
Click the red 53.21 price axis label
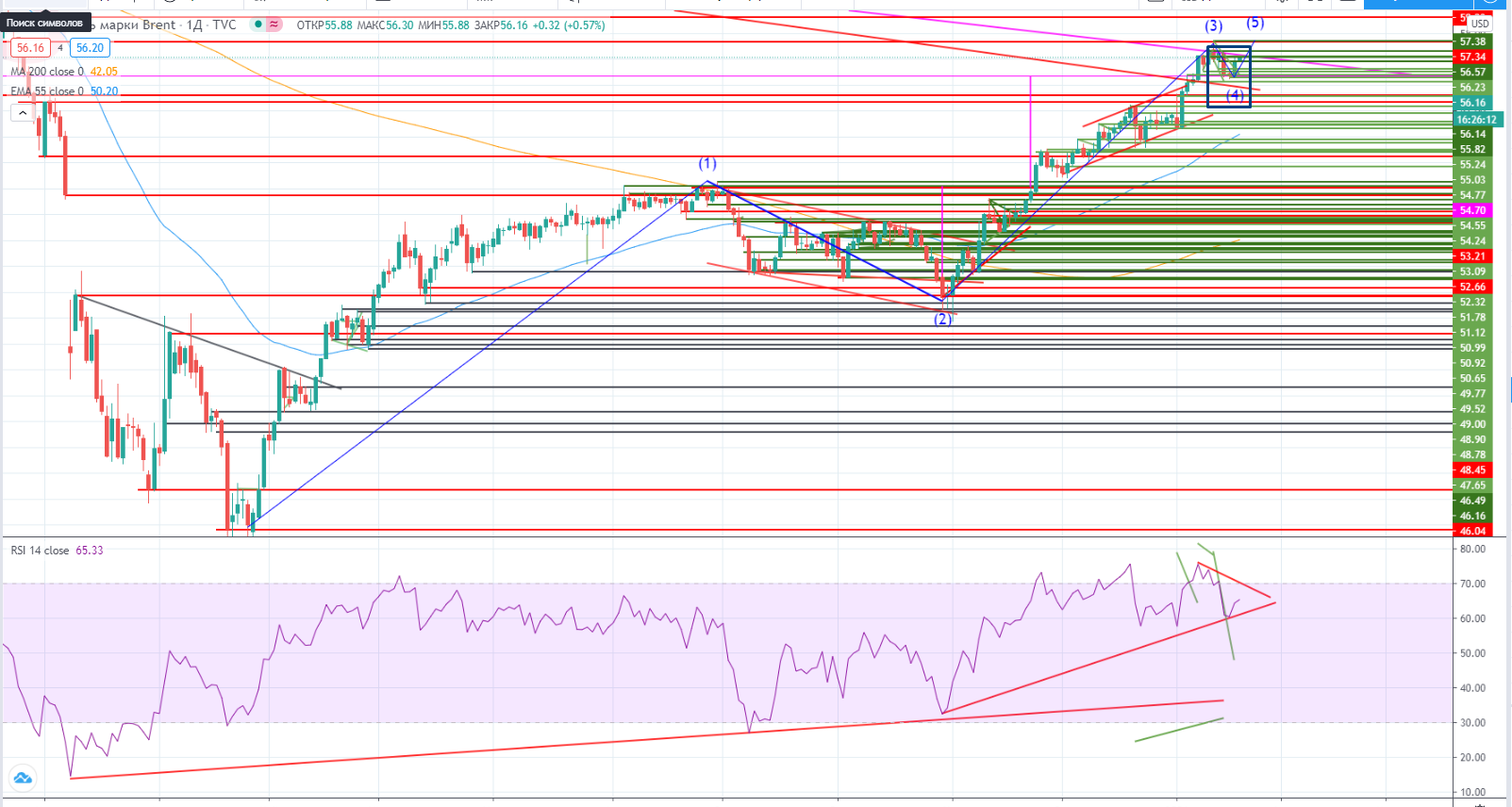click(1472, 256)
